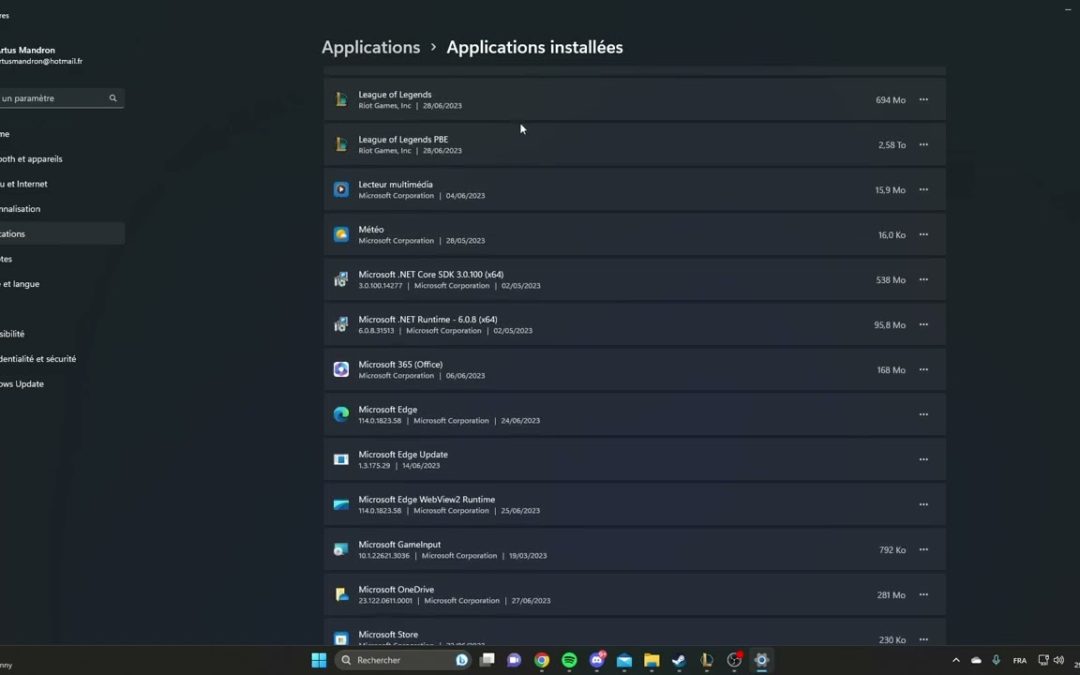This screenshot has height=675, width=1080.
Task: Click the Settings gear icon in taskbar
Action: [761, 660]
